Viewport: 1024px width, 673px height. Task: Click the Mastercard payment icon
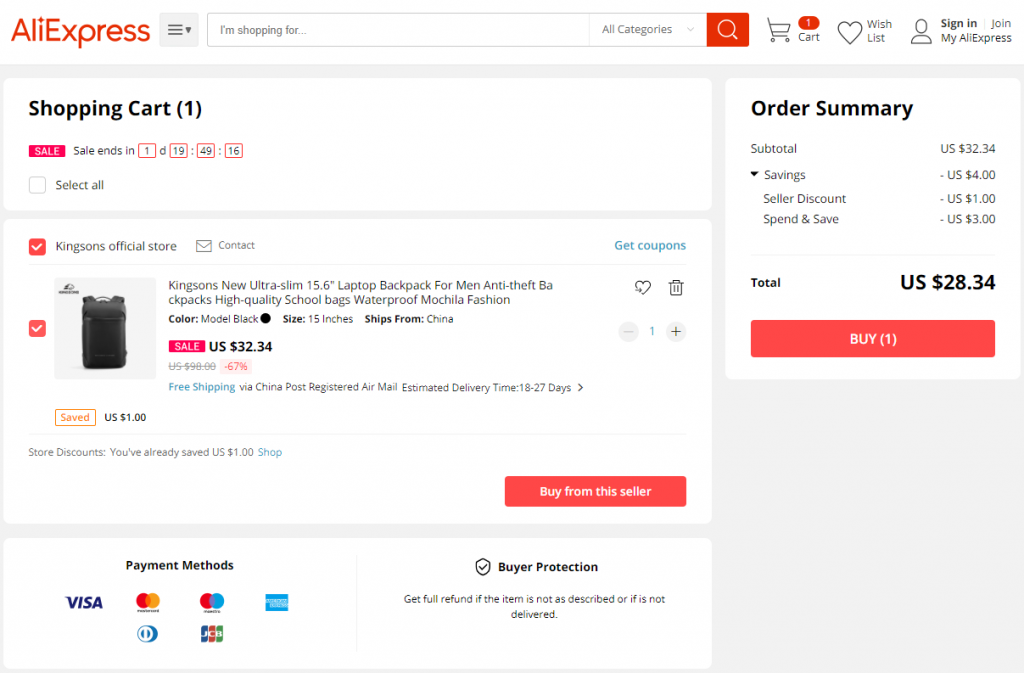point(148,602)
